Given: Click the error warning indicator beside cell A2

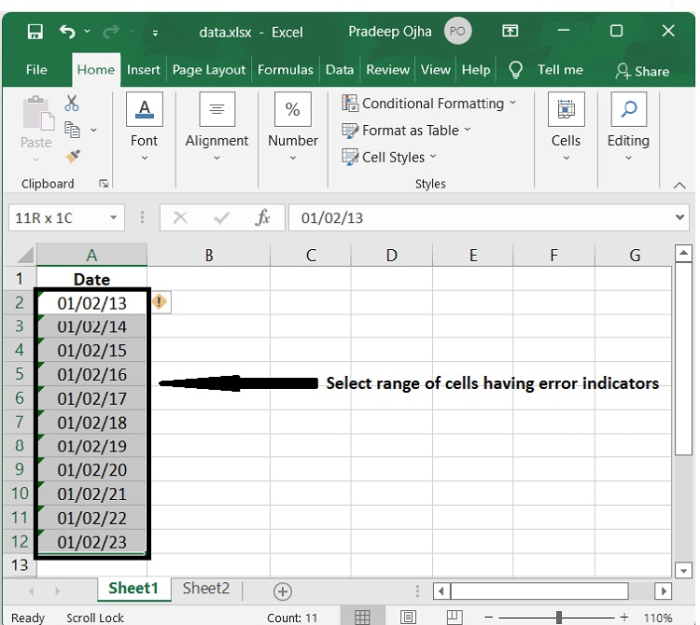Looking at the screenshot, I should click(x=160, y=302).
